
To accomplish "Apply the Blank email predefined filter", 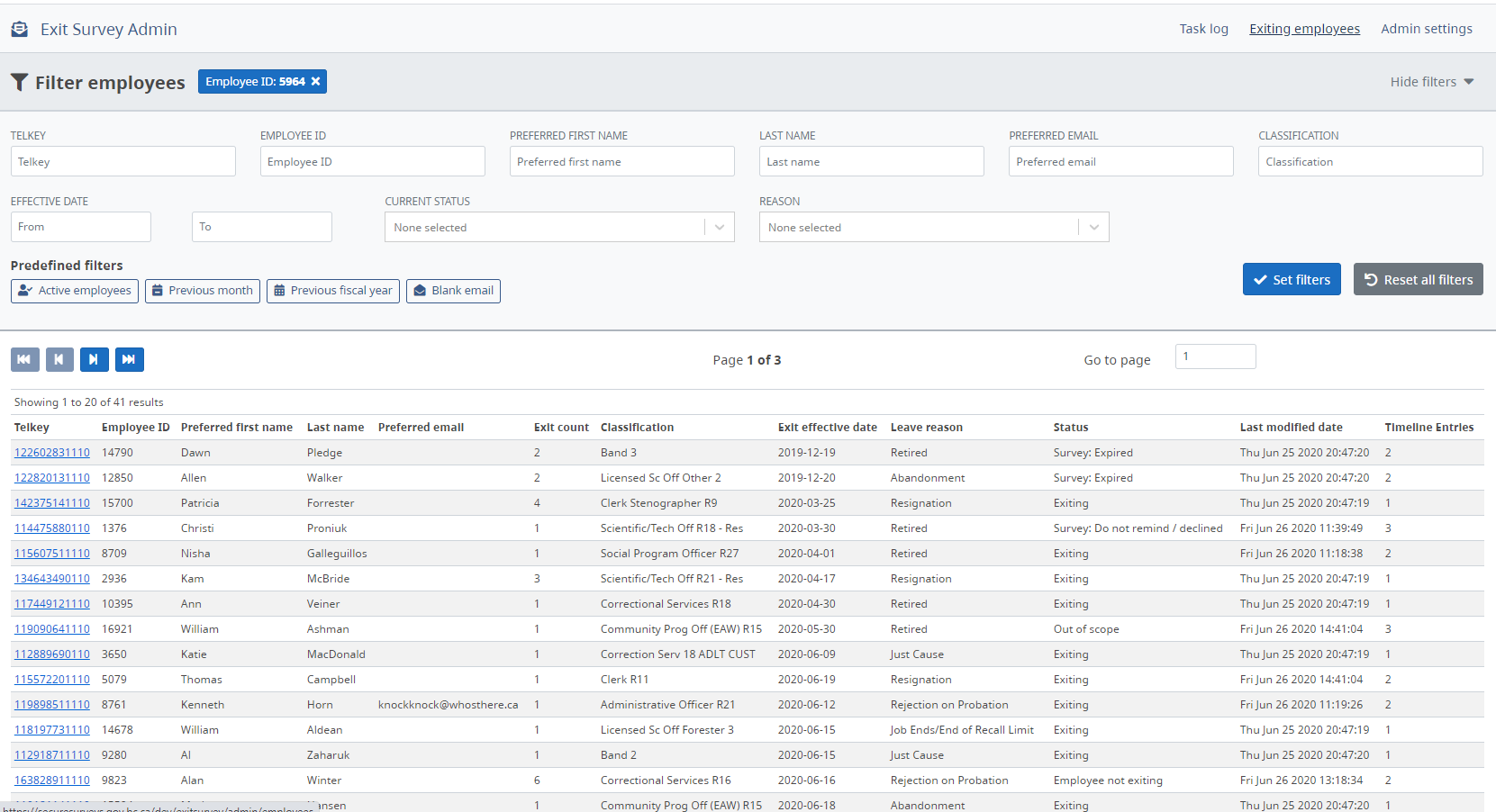I will click(453, 291).
